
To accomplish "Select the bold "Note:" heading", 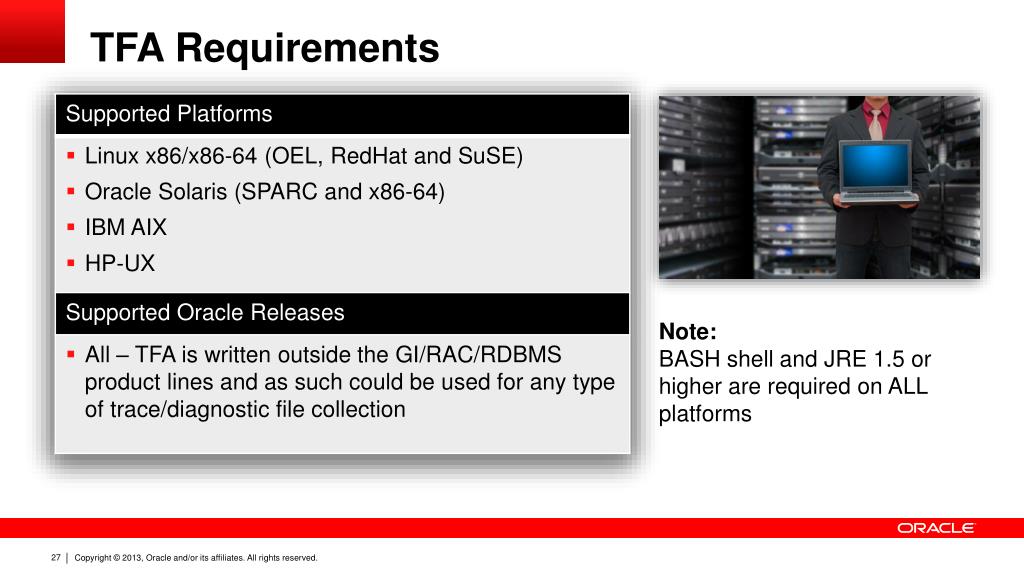I will [x=688, y=331].
